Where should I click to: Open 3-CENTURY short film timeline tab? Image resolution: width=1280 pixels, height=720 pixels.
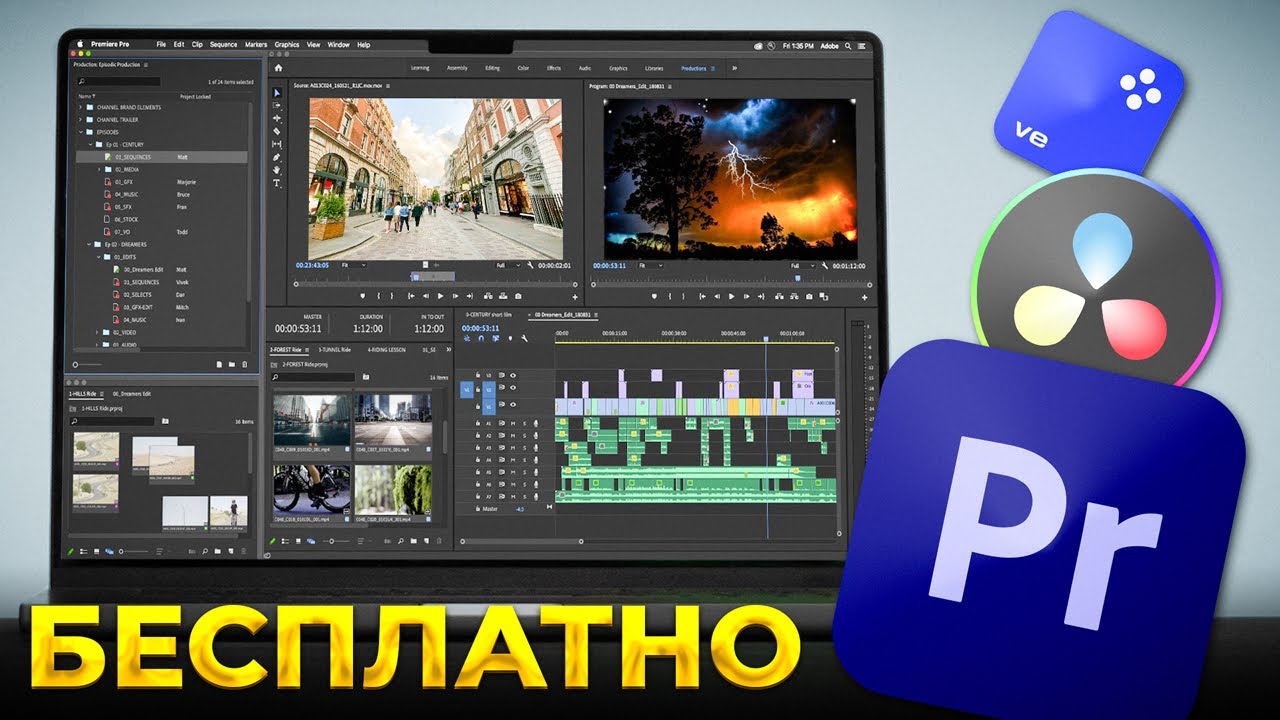(x=489, y=314)
